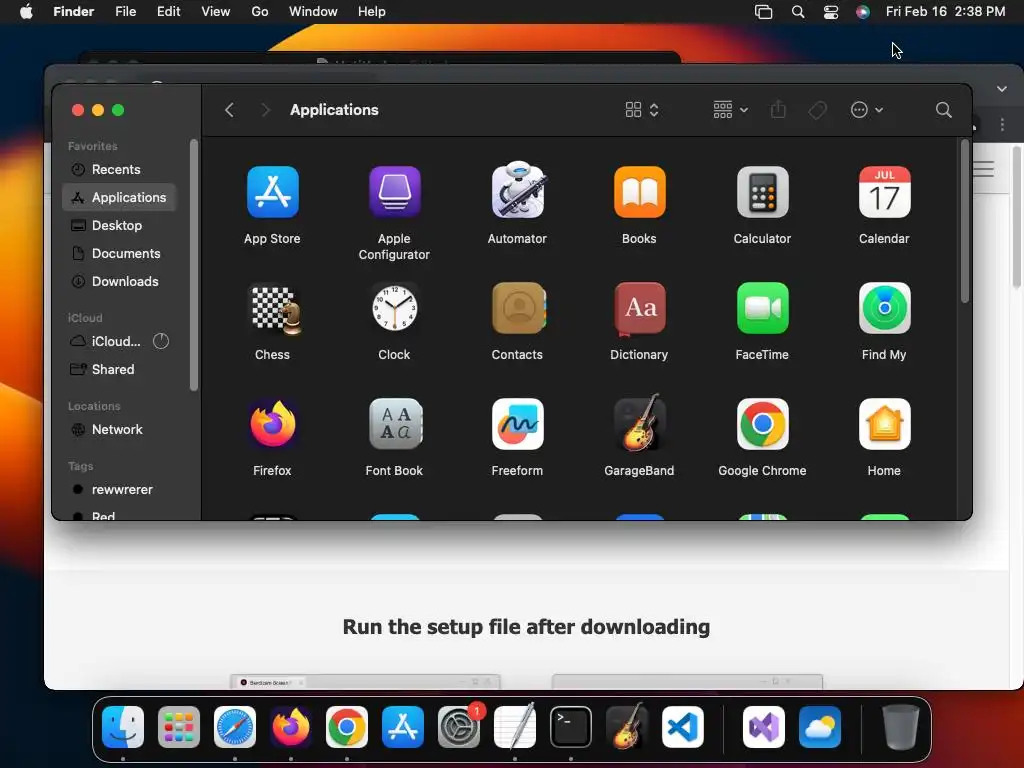Select the Home app icon

point(884,424)
